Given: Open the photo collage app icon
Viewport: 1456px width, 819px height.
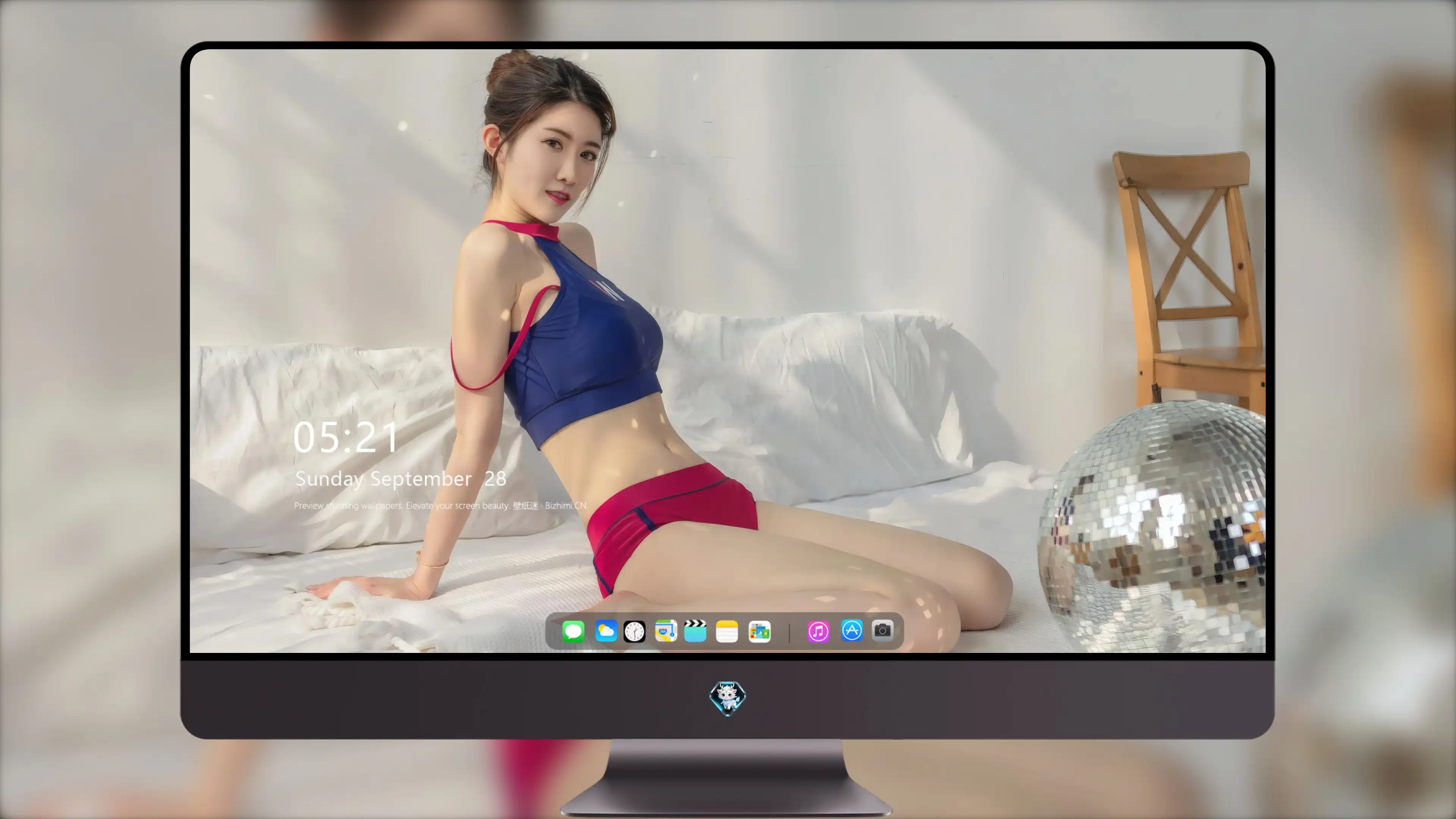Looking at the screenshot, I should [759, 631].
